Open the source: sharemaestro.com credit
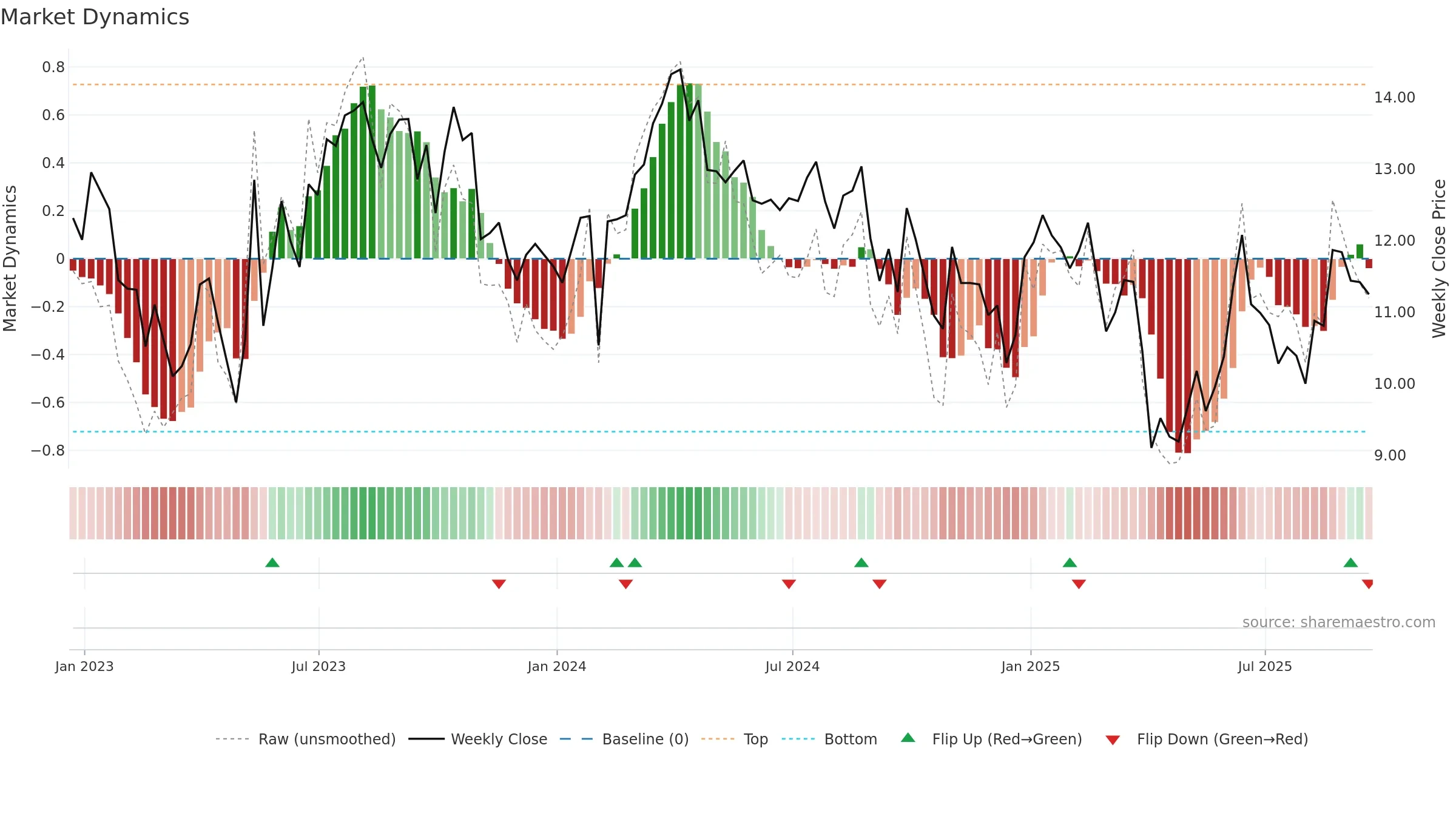Screen dimensions: 1456x819 click(x=1339, y=622)
